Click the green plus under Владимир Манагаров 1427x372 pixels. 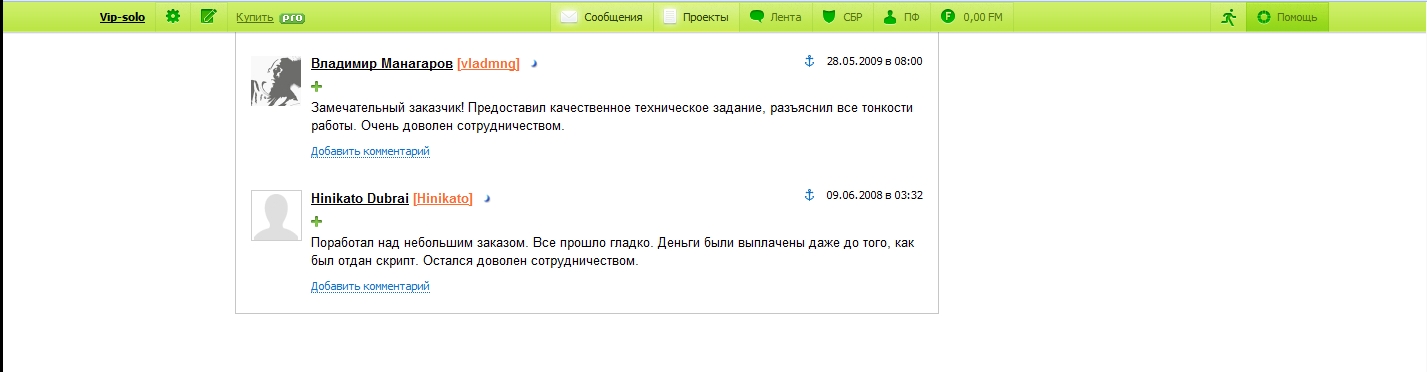(317, 86)
